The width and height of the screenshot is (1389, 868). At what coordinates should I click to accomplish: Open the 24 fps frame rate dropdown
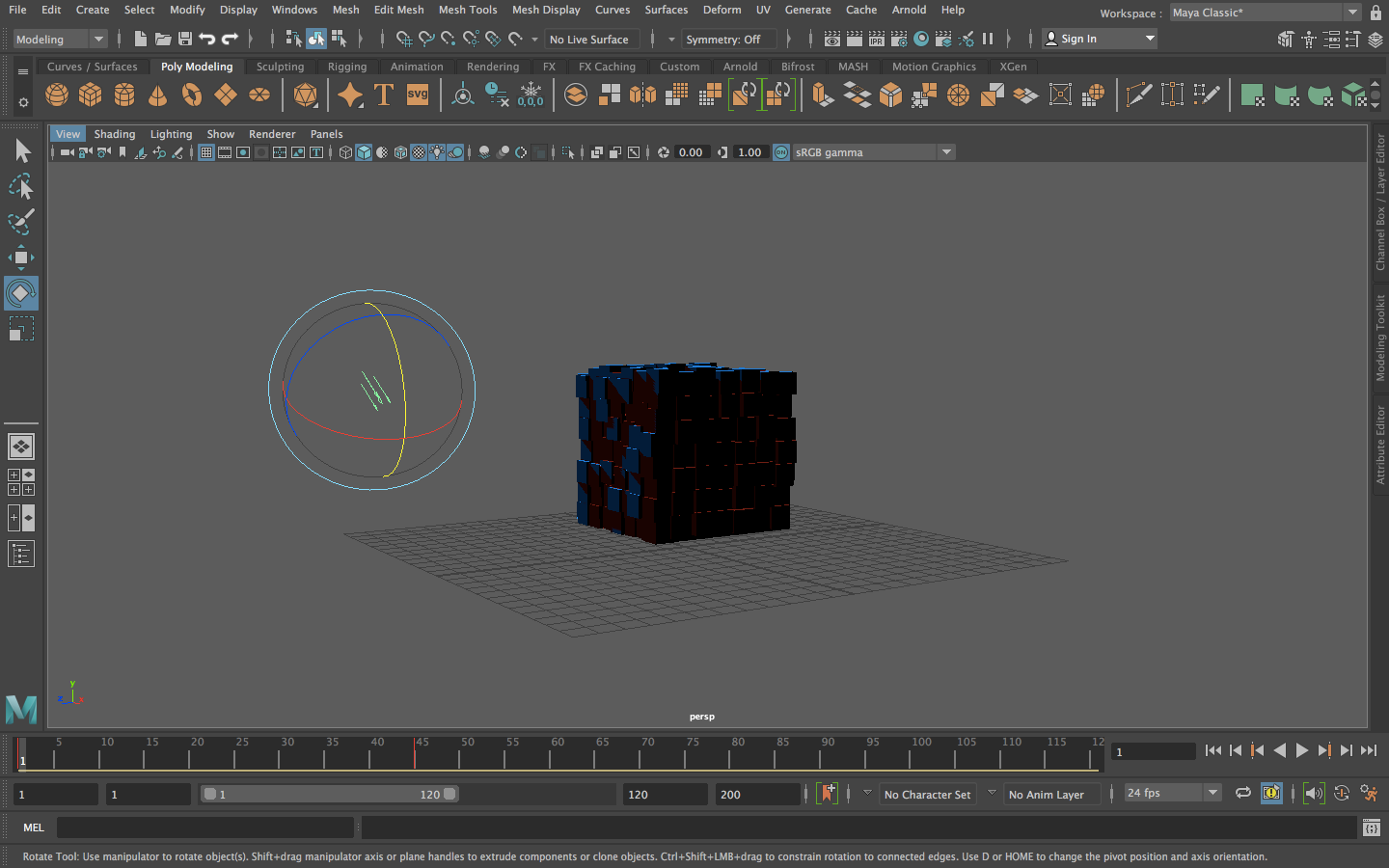point(1212,794)
